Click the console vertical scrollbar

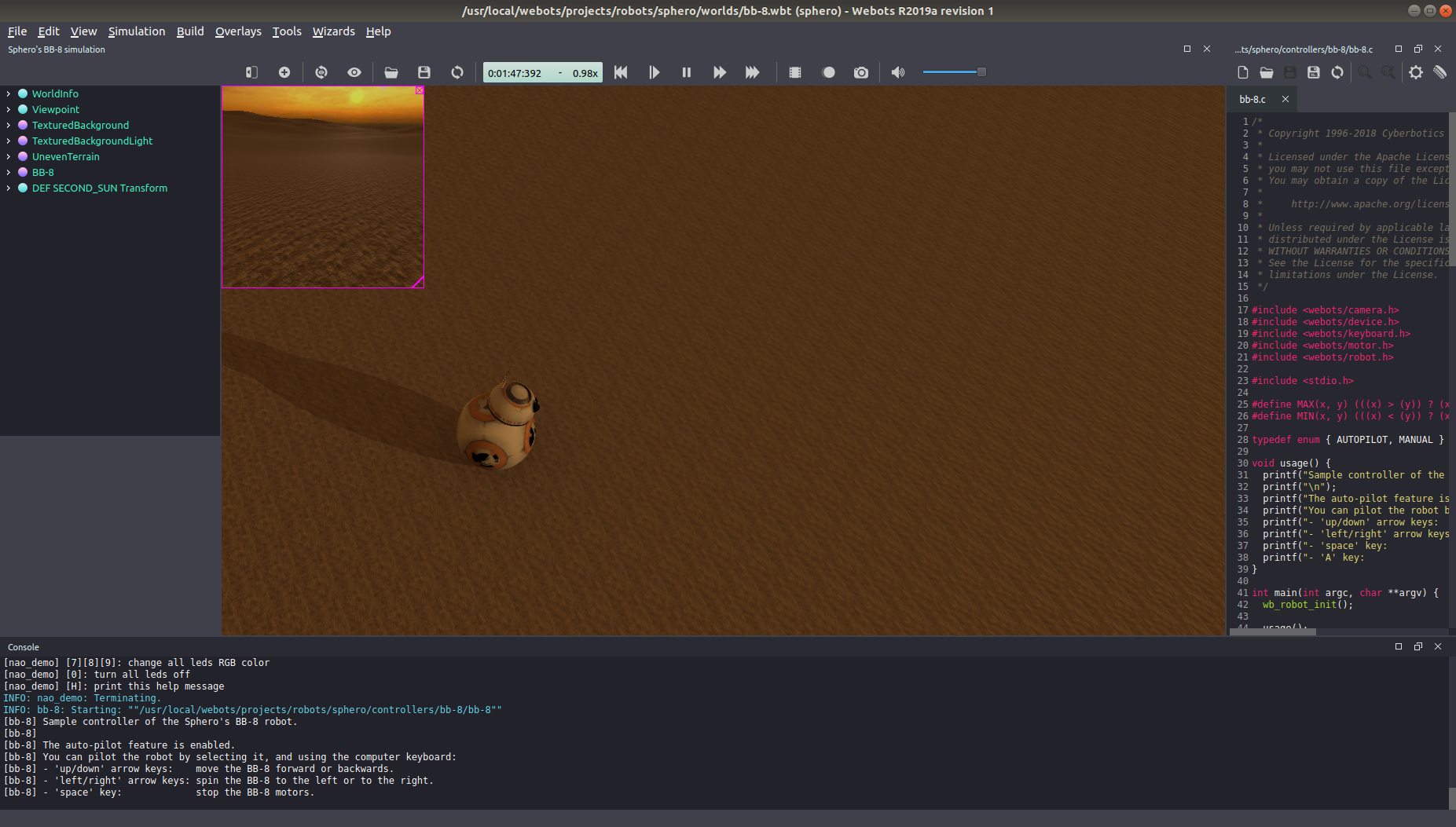click(1452, 799)
